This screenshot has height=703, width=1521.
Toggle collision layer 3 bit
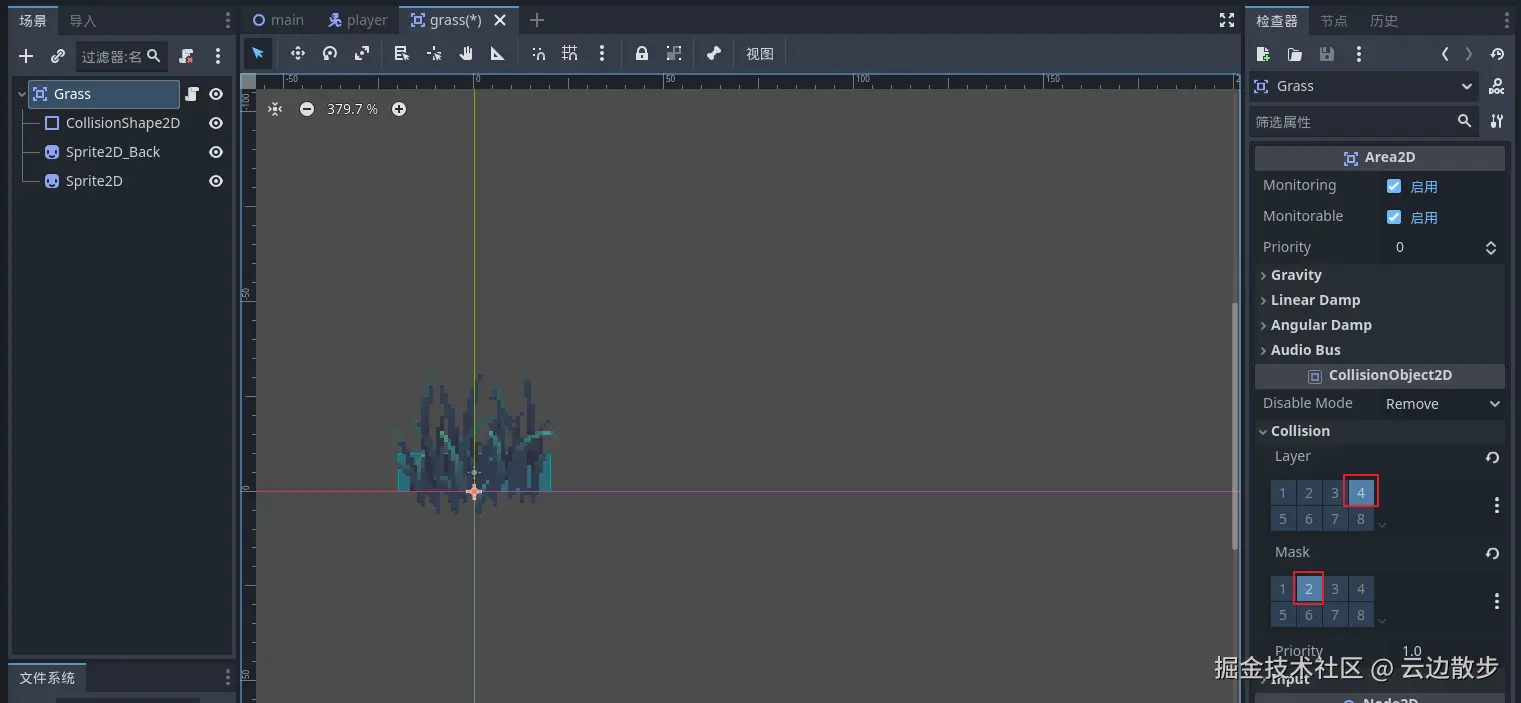[x=1334, y=493]
